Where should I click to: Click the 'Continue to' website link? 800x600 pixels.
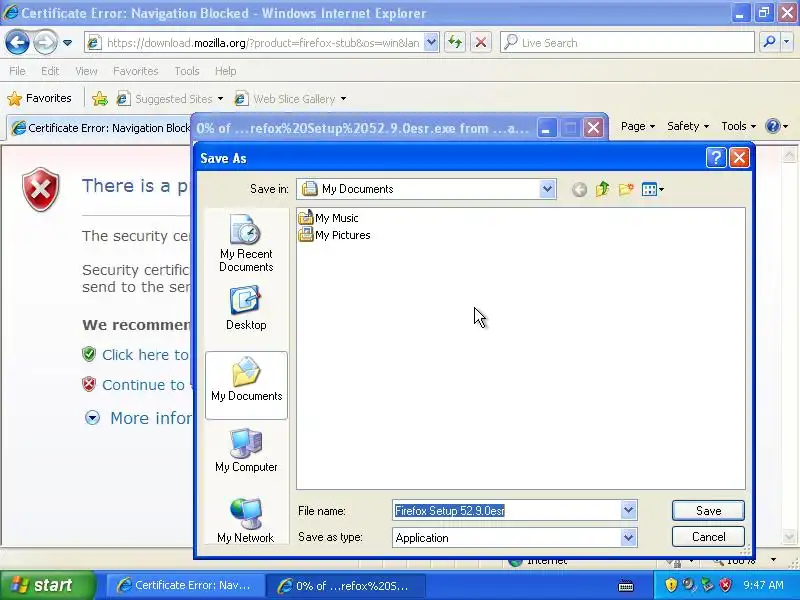[143, 385]
